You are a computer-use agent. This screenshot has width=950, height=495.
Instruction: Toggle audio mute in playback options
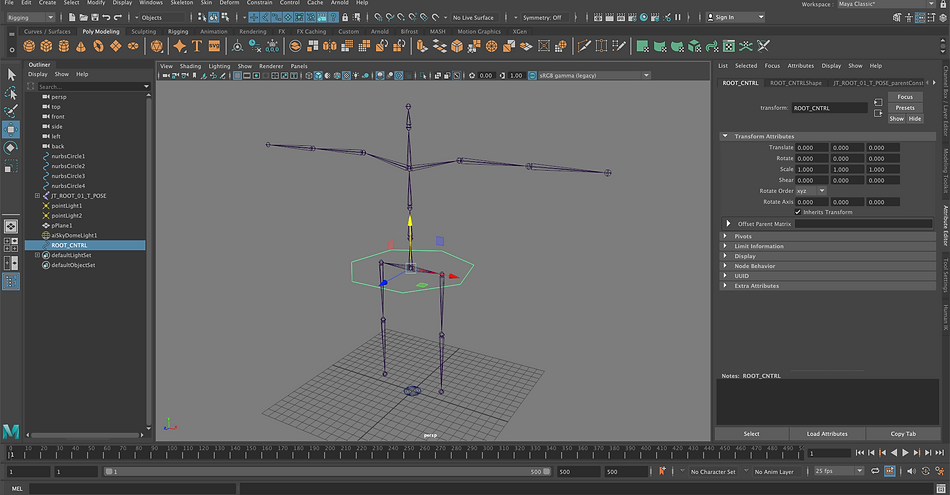tap(911, 471)
